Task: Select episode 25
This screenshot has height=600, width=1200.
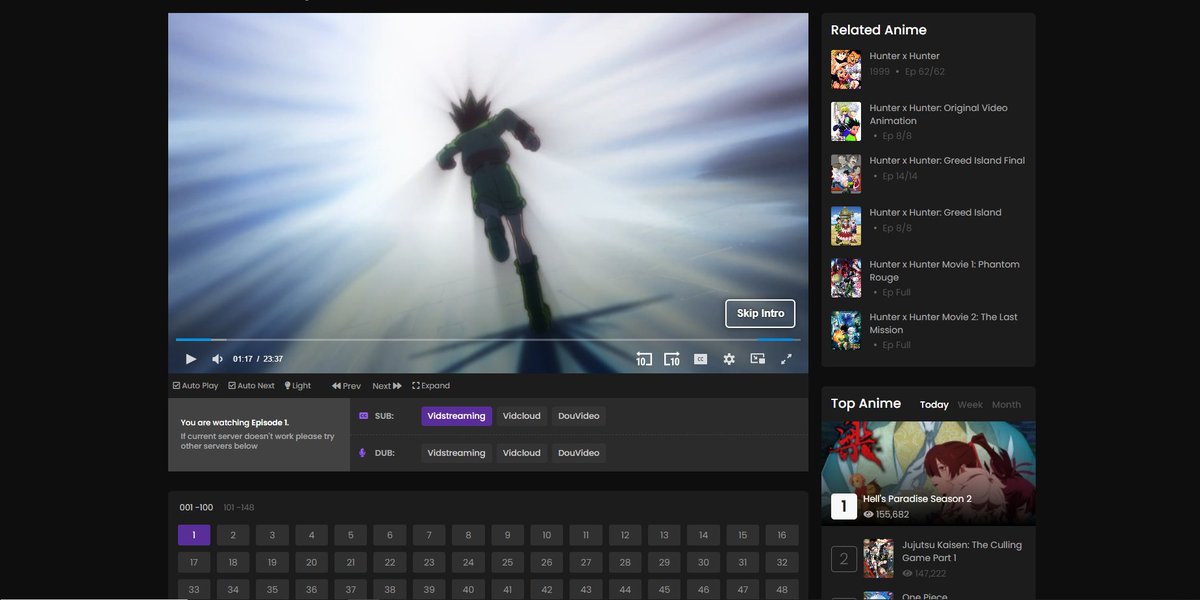Action: pos(508,562)
